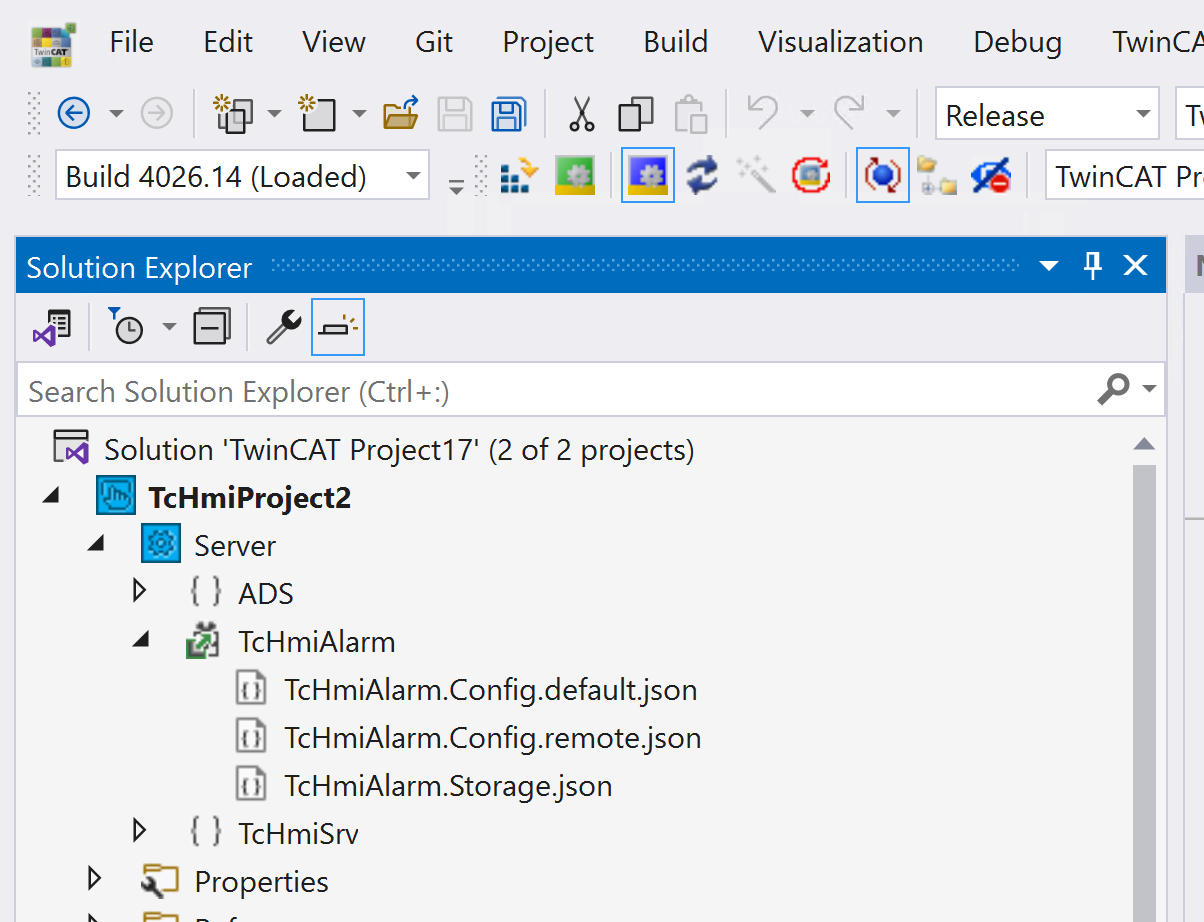
Task: Collapse the TcHmiProject2 node
Action: [50, 495]
